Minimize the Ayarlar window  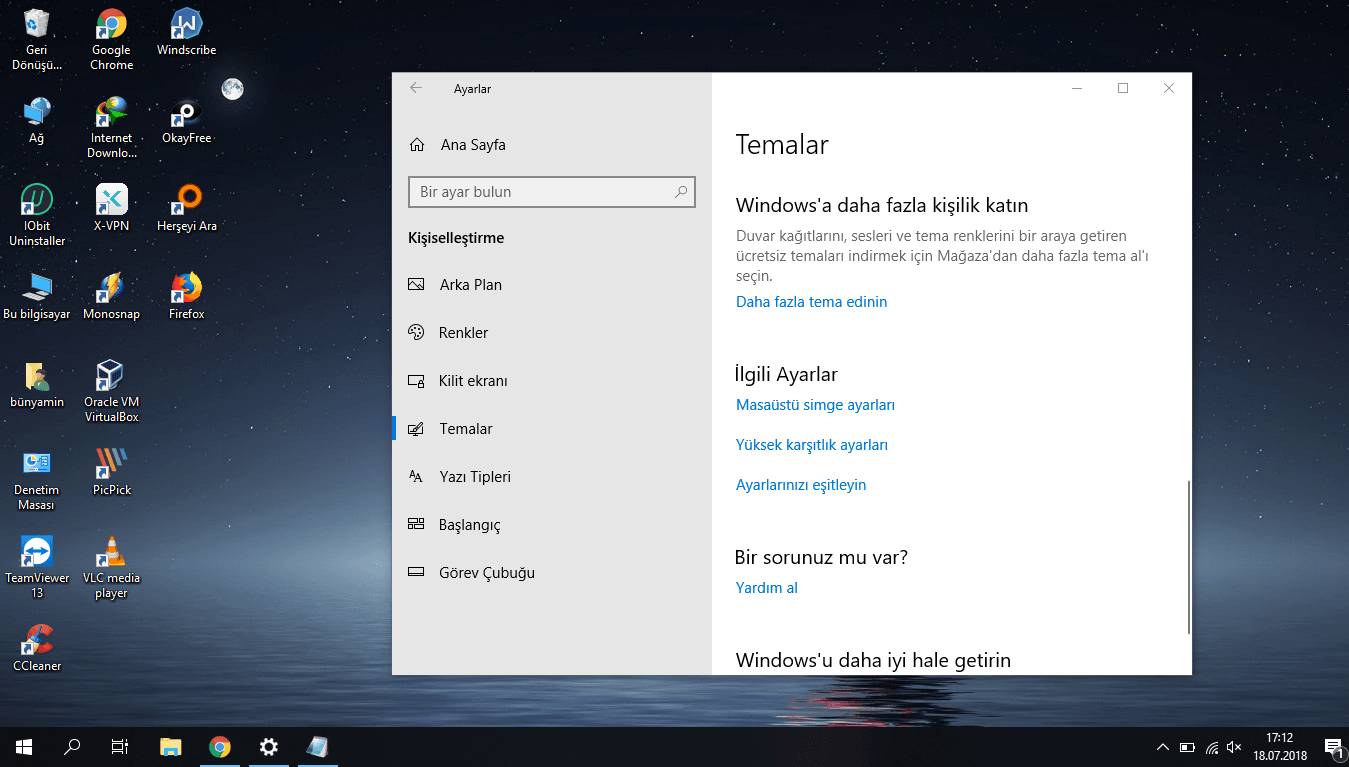1077,88
